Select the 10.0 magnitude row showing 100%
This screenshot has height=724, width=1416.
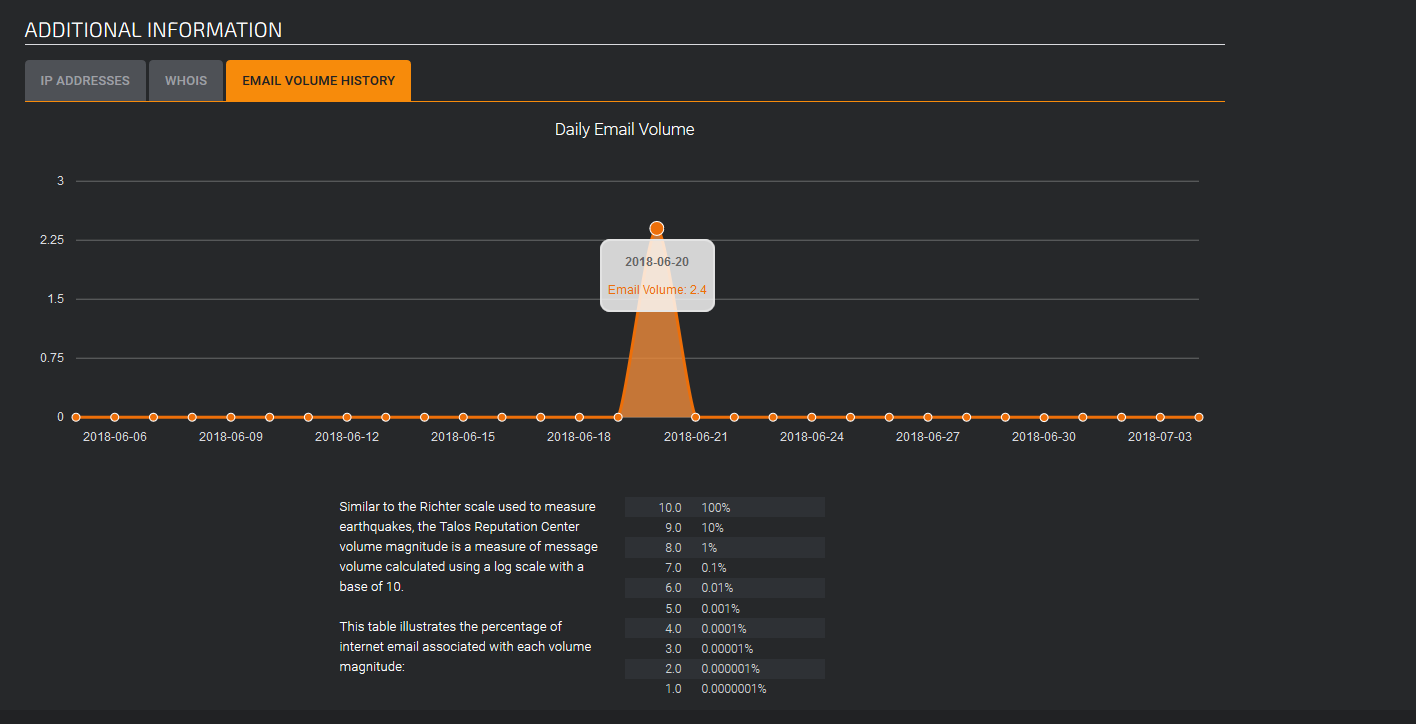point(724,508)
